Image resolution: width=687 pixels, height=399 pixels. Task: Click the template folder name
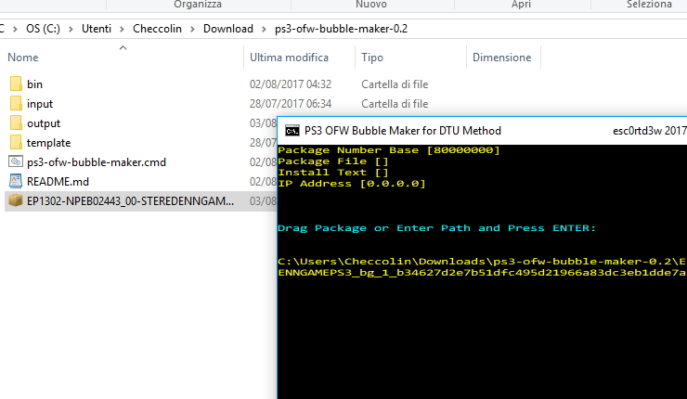[49, 143]
